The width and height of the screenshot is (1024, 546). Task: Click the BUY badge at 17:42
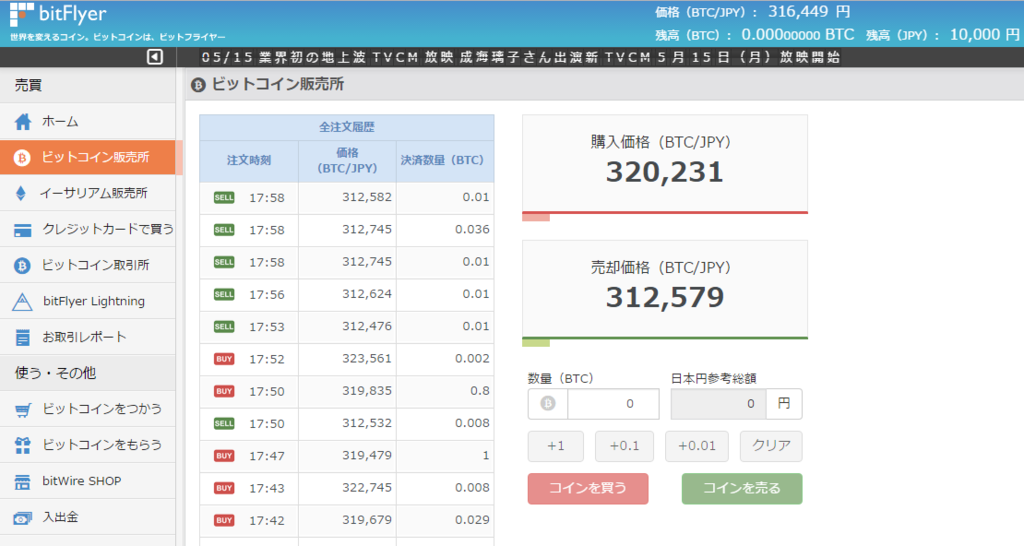224,521
